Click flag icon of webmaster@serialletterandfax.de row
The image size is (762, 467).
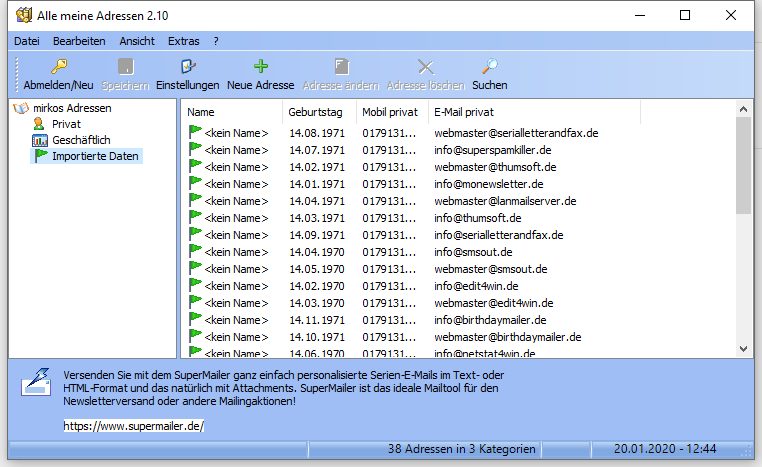point(195,132)
